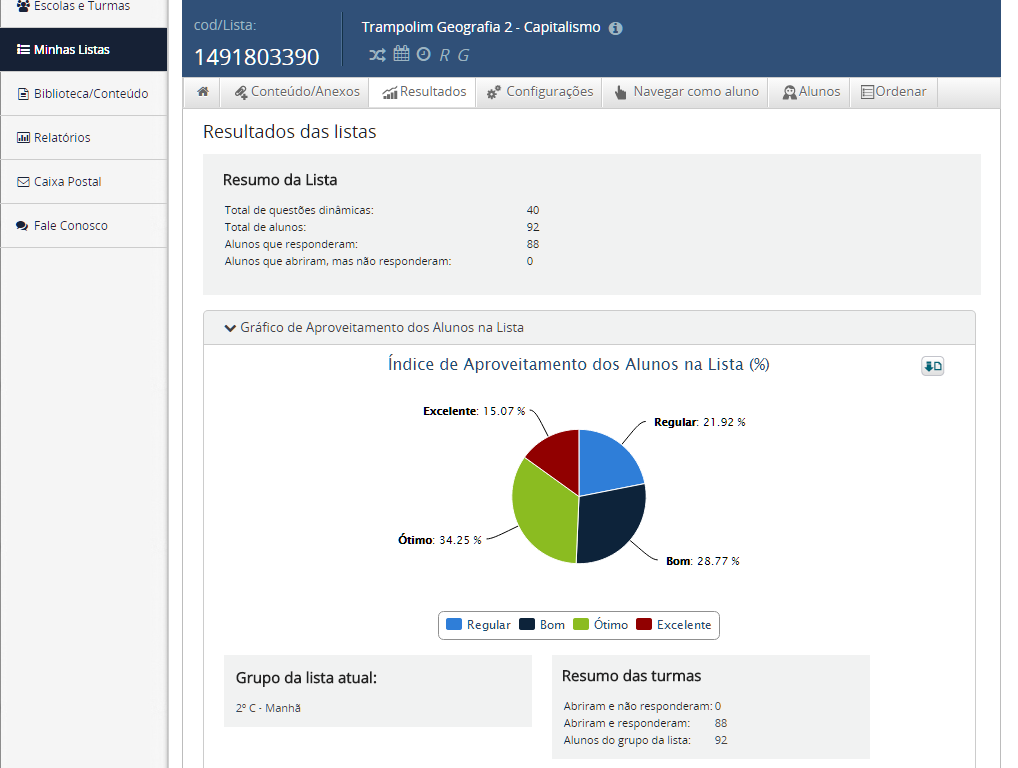The height and width of the screenshot is (768, 1018).
Task: Open the Conteúdo/Anexos tab
Action: coord(295,91)
